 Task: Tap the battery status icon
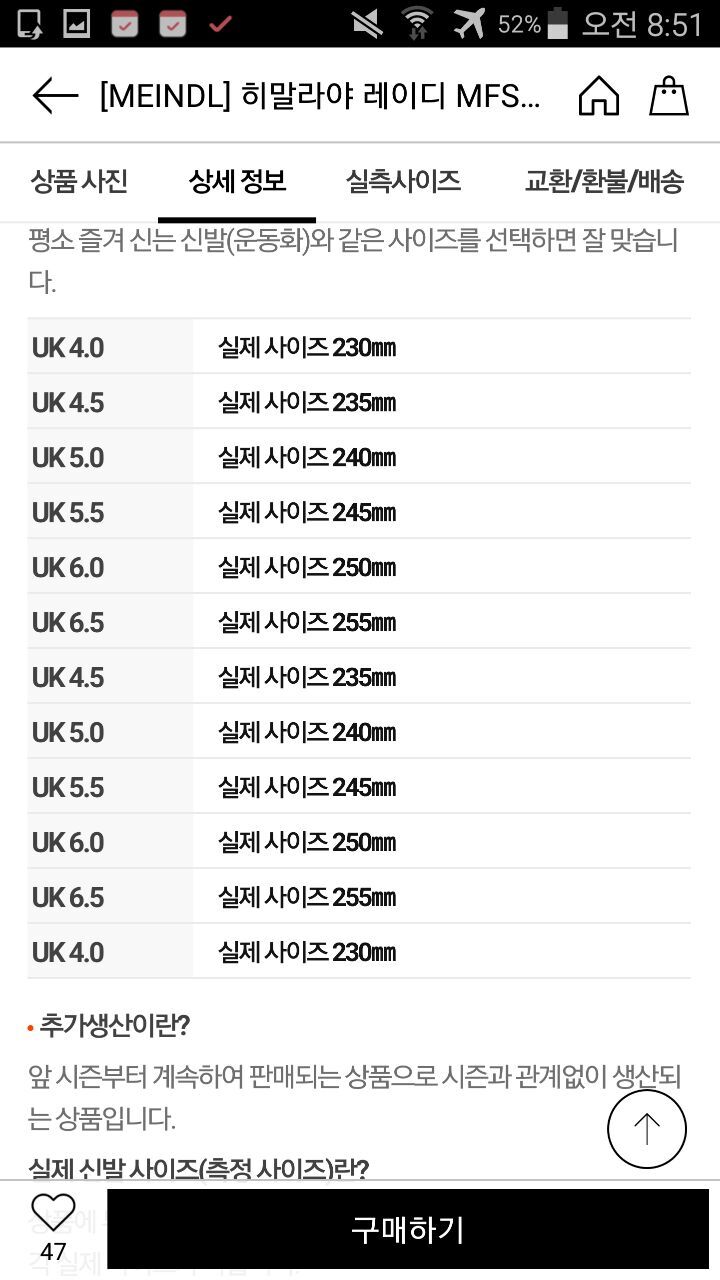coord(558,23)
